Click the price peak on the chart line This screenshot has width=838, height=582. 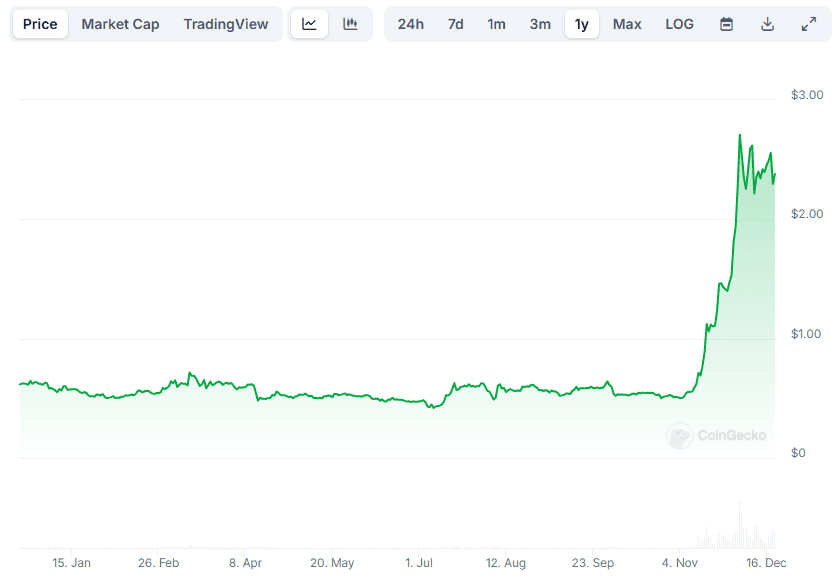coord(740,135)
